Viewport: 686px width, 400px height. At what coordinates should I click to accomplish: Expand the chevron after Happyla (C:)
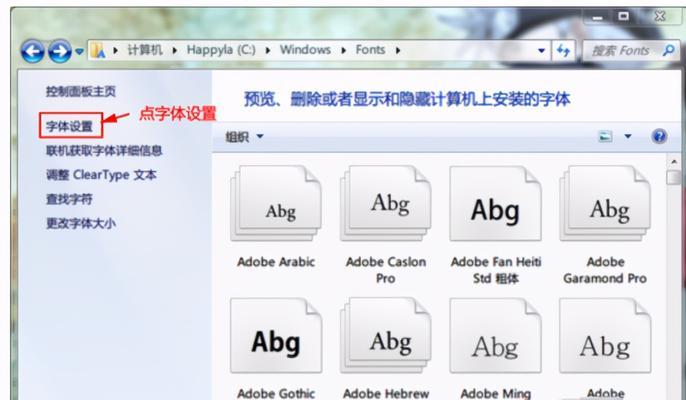pos(268,50)
